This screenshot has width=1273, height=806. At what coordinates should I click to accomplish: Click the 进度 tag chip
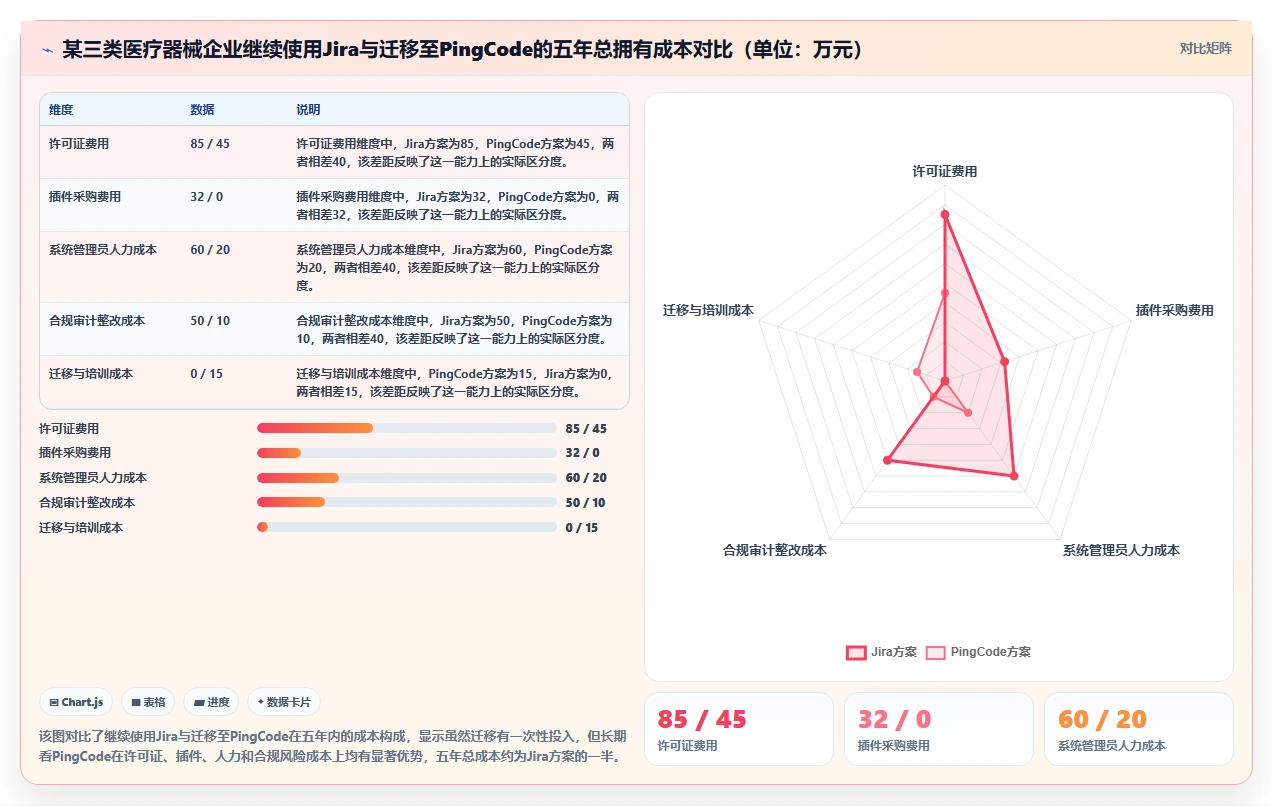coord(211,702)
